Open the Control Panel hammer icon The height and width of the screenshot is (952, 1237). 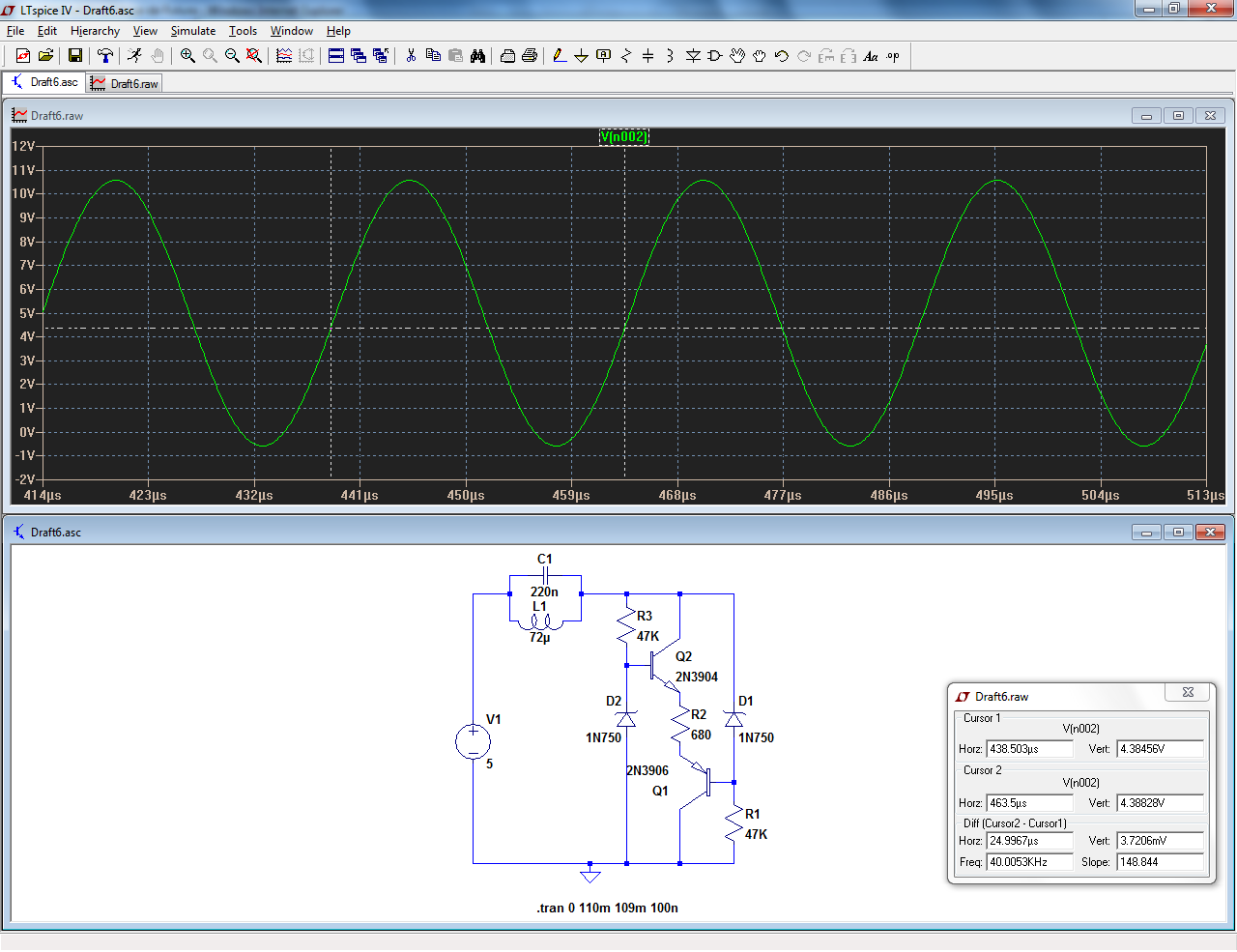point(105,56)
